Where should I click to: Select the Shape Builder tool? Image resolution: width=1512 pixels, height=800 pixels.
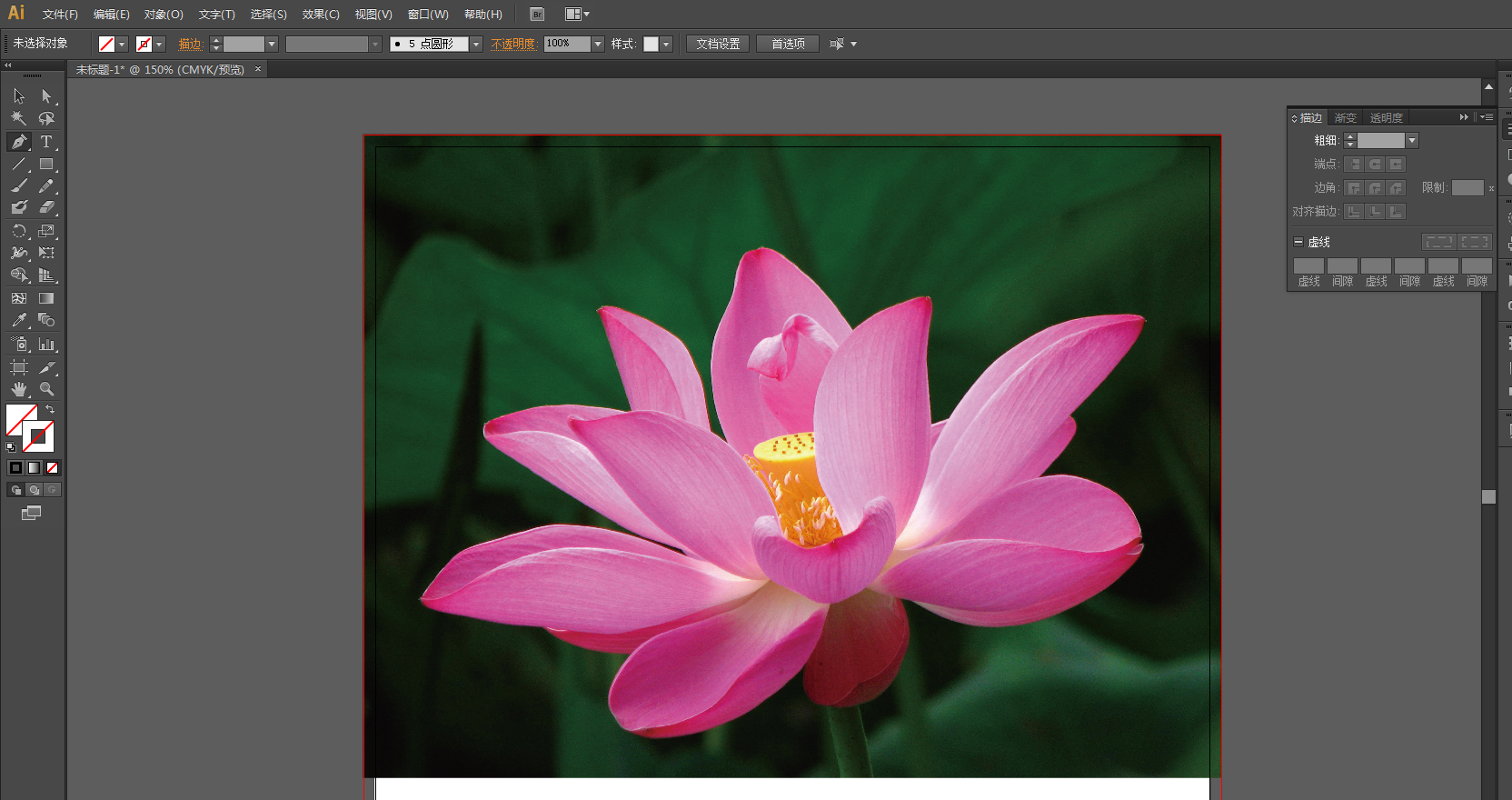click(19, 275)
